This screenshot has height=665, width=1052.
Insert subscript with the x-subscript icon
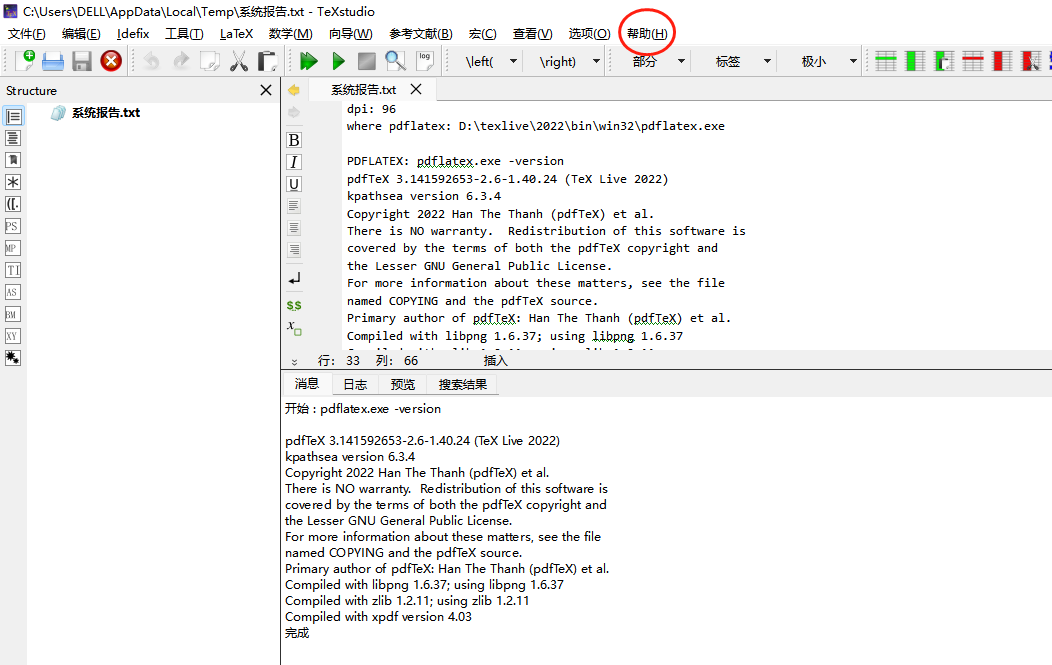pyautogui.click(x=294, y=327)
